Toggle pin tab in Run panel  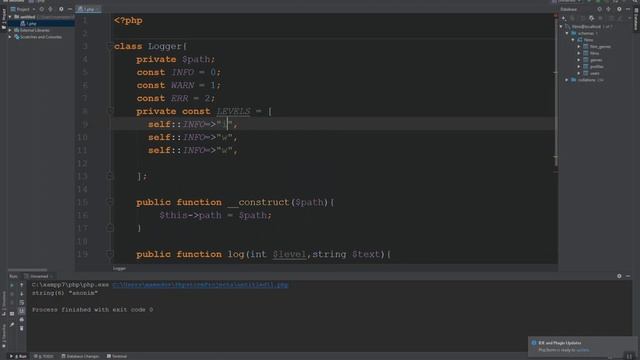click(x=12, y=325)
